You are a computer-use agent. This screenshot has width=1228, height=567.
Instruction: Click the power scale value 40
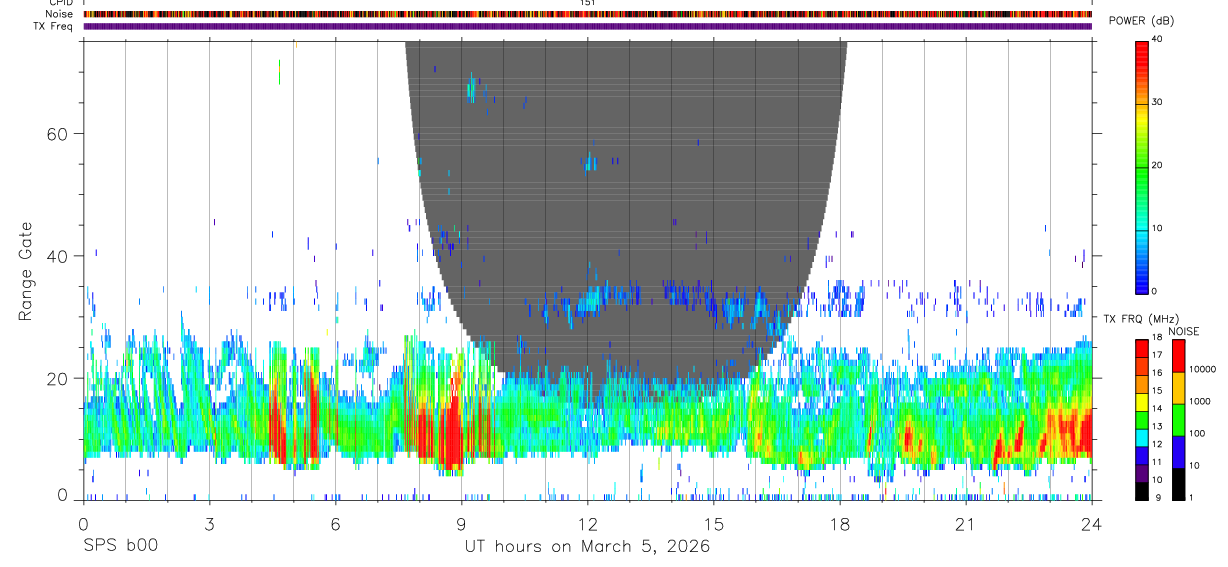point(1156,39)
